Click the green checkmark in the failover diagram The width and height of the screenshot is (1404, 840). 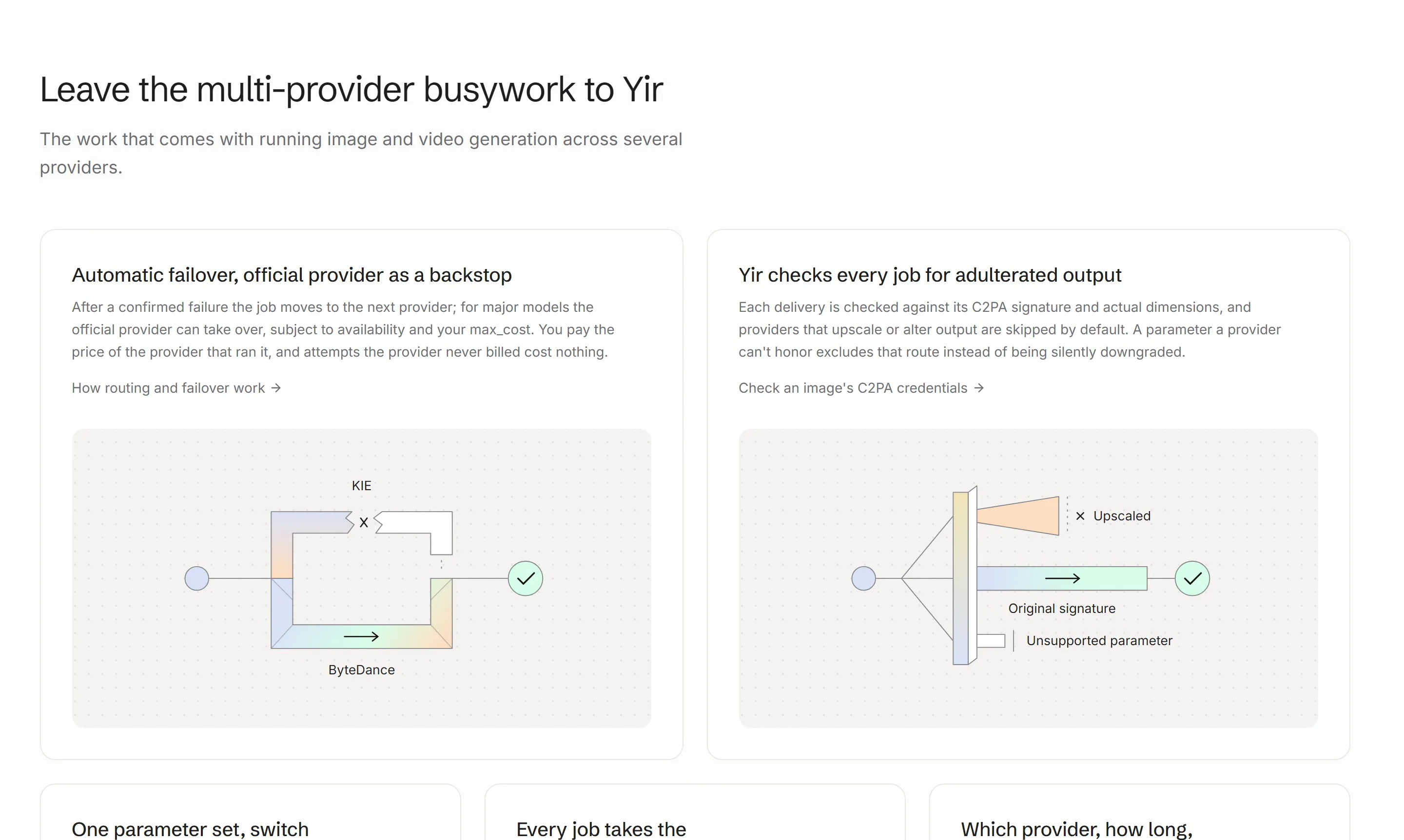(x=526, y=578)
